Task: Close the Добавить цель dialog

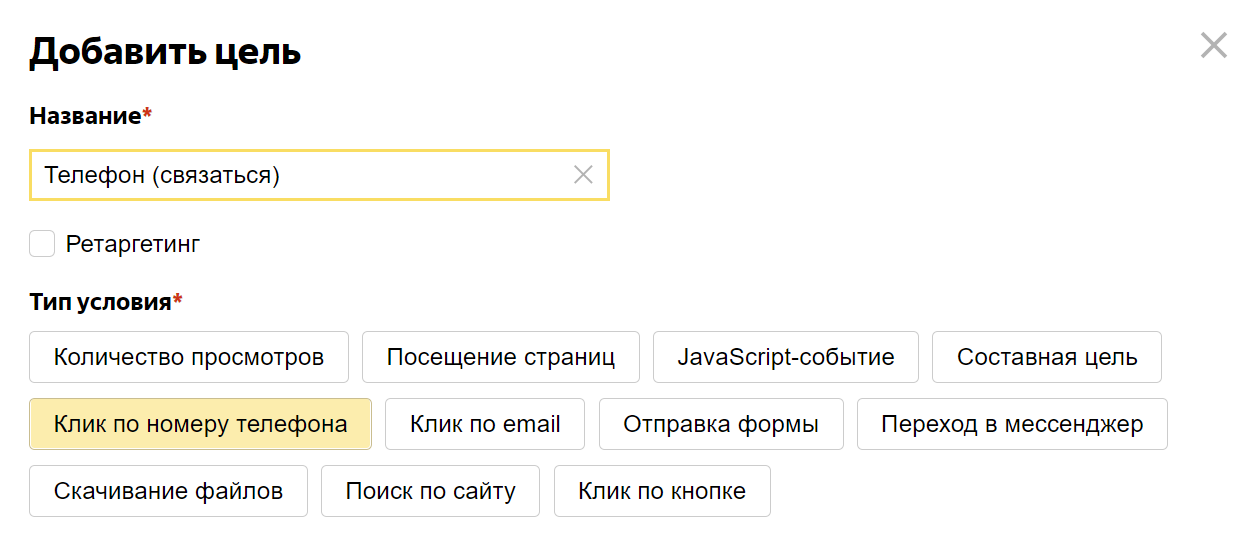Action: [1213, 45]
